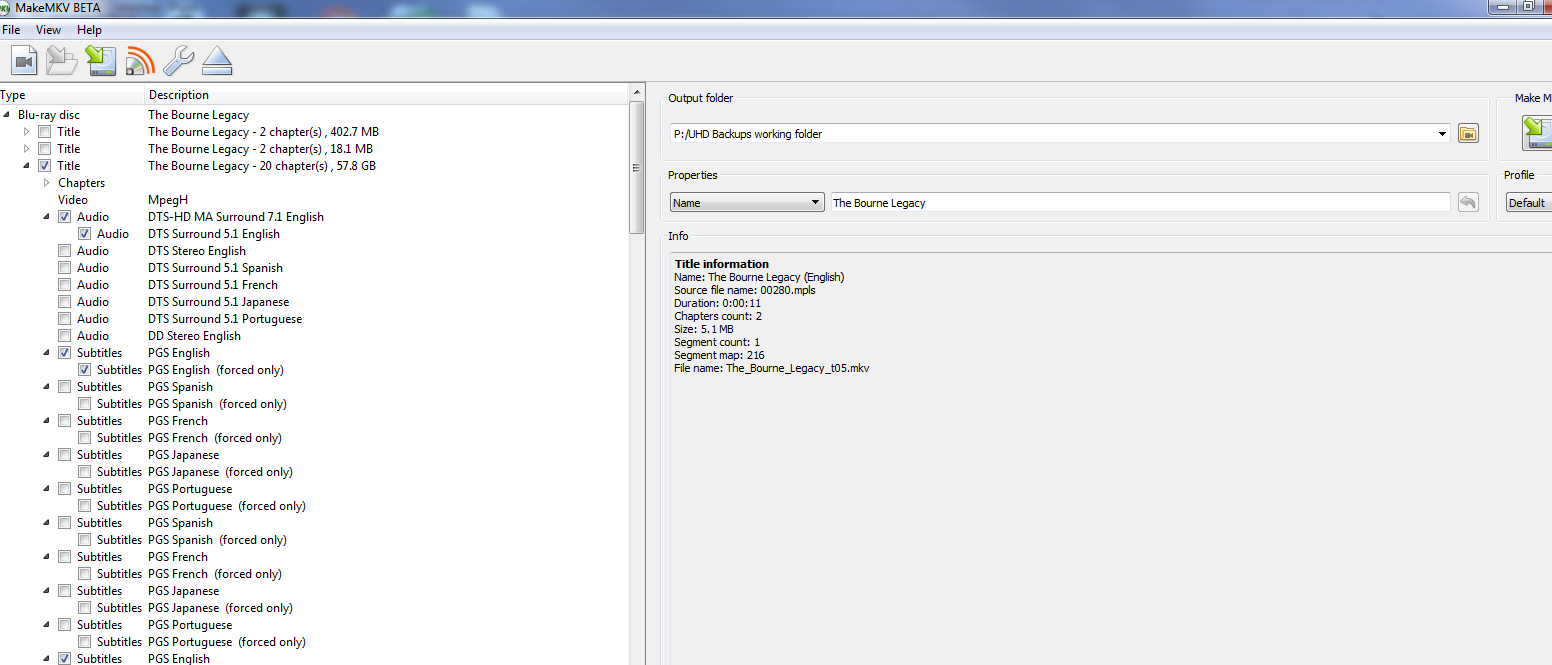1552x665 pixels.
Task: Click 'Source file name: 00280.mpls' line
Action: click(x=746, y=290)
